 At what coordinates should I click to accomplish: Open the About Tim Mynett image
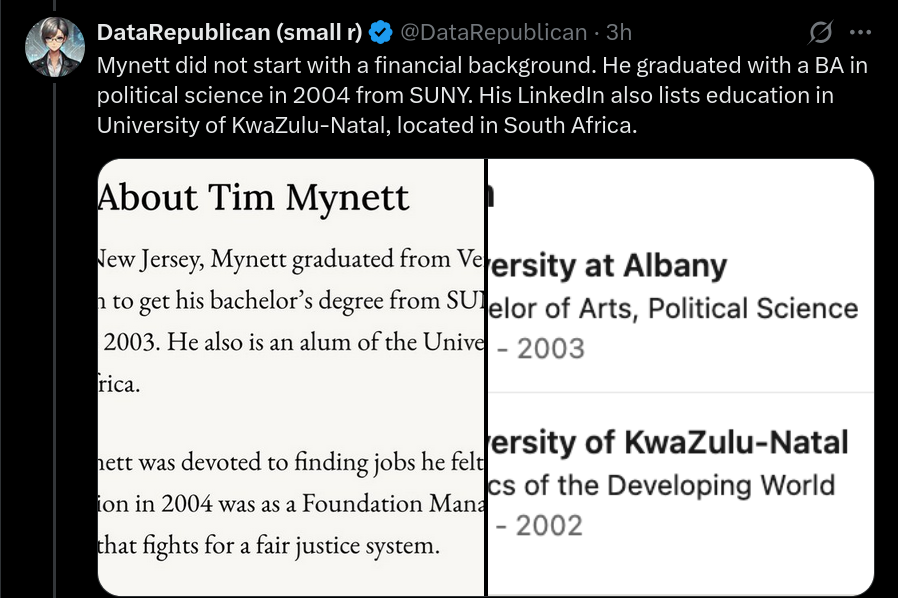(x=291, y=377)
